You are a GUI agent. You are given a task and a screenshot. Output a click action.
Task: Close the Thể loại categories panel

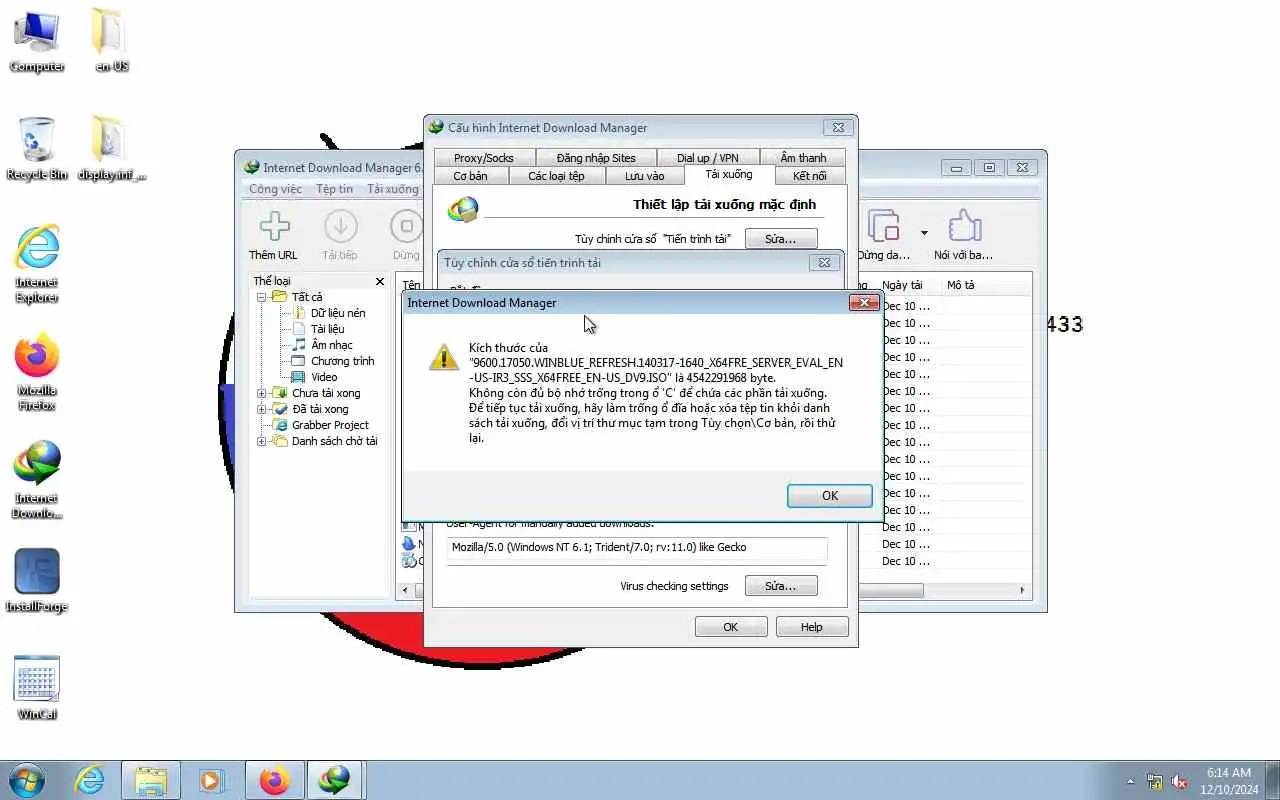click(x=380, y=282)
